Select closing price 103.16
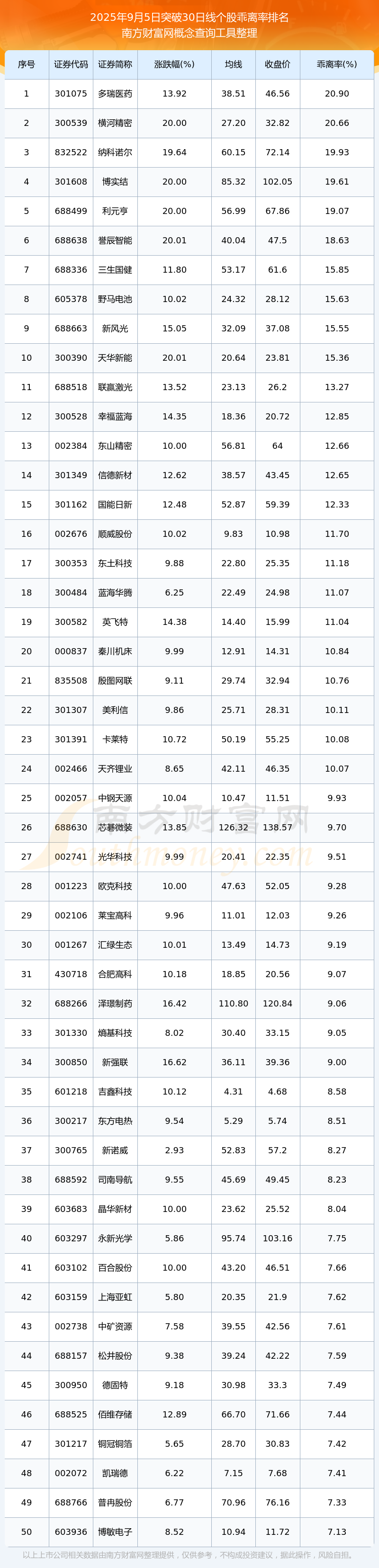Viewport: 379px width, 1568px height. tap(277, 1238)
